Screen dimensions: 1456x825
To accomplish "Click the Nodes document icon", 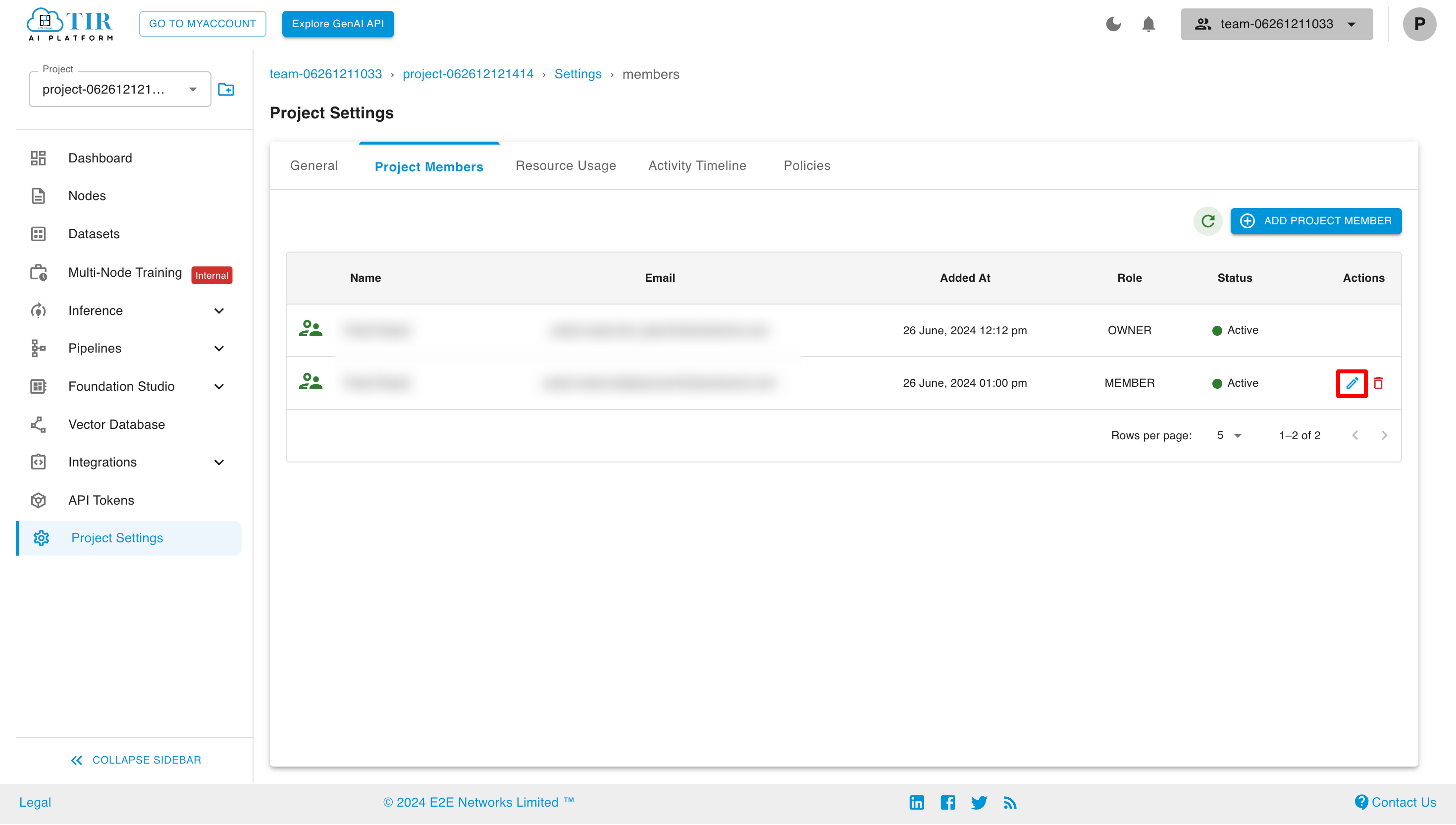I will click(x=38, y=196).
